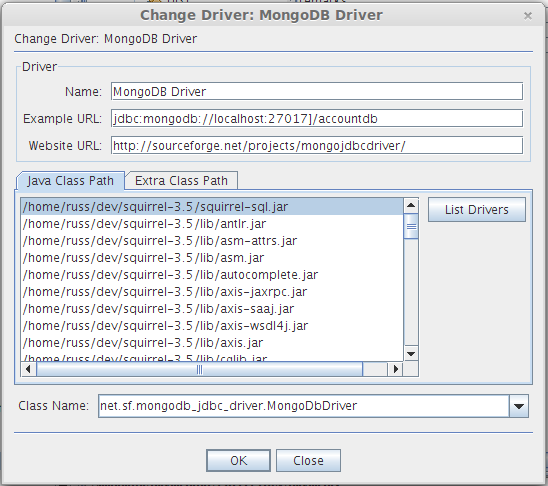Image resolution: width=548 pixels, height=486 pixels.
Task: Select the Java Class Path tab
Action: click(x=70, y=181)
